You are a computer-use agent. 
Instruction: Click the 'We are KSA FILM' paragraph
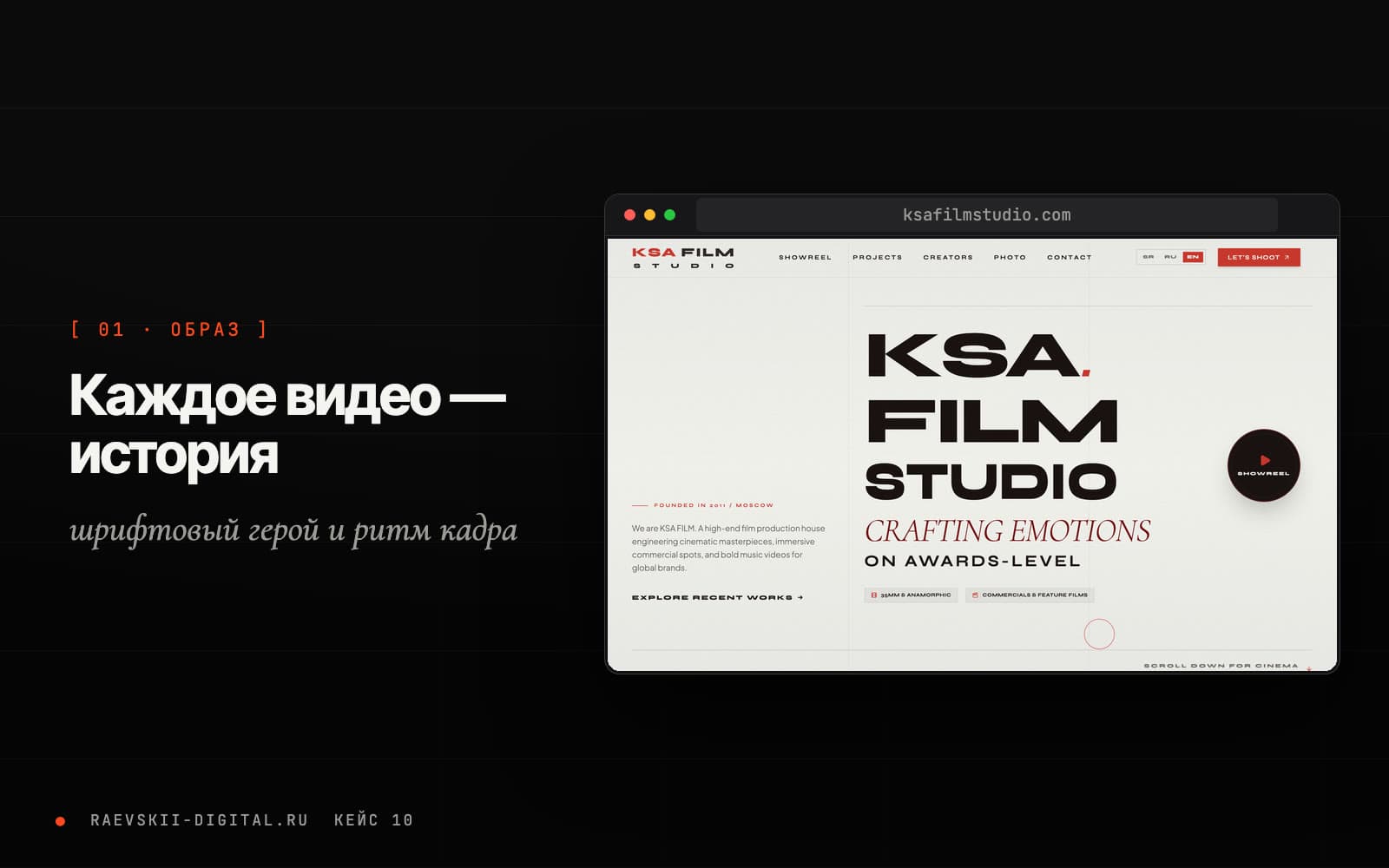(728, 548)
